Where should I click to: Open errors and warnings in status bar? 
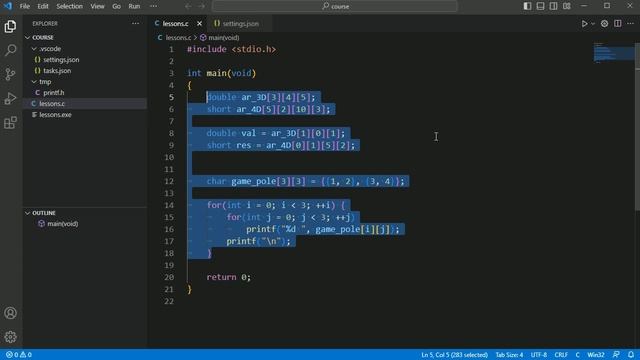(19, 355)
